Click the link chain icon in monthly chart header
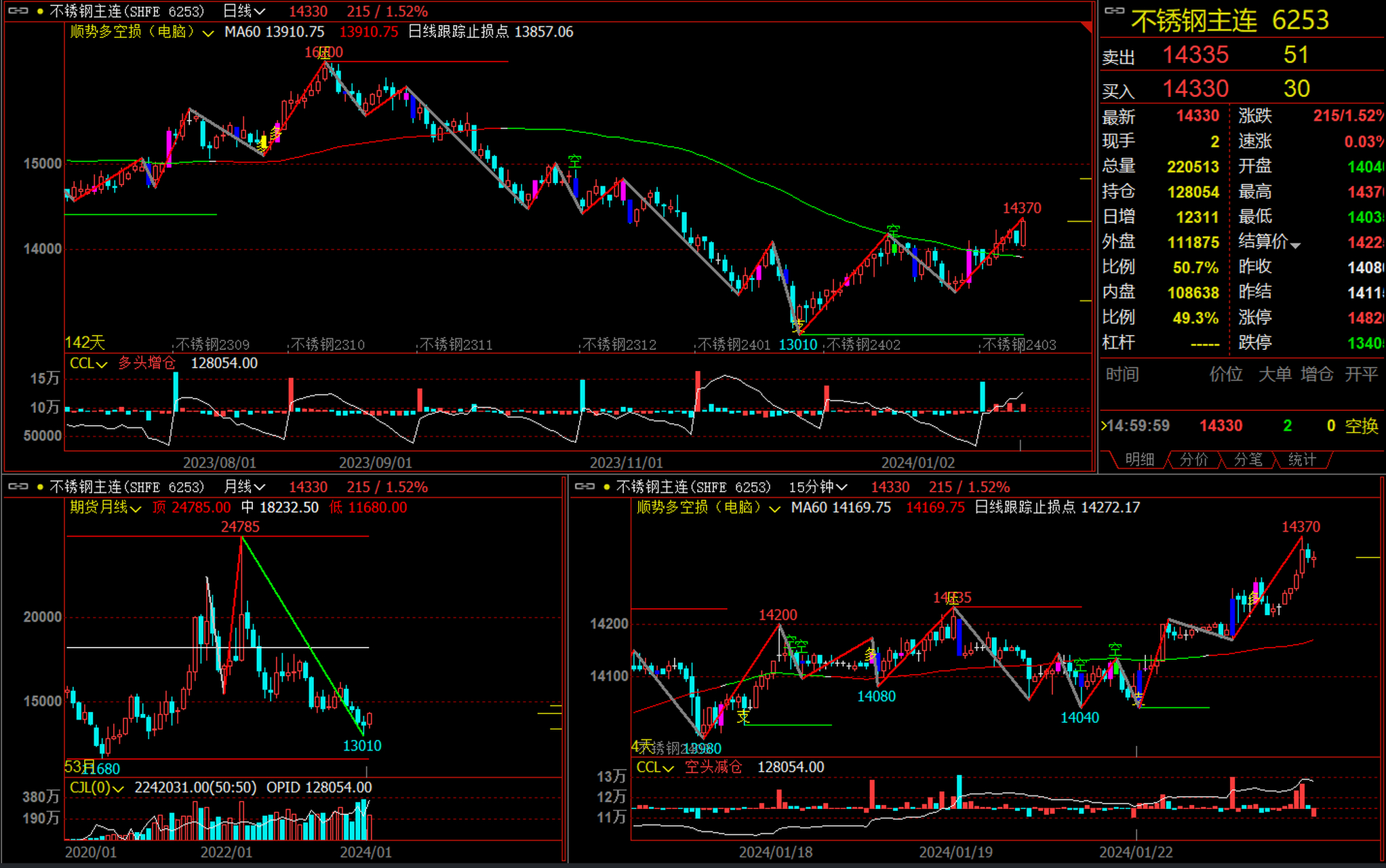 point(18,486)
